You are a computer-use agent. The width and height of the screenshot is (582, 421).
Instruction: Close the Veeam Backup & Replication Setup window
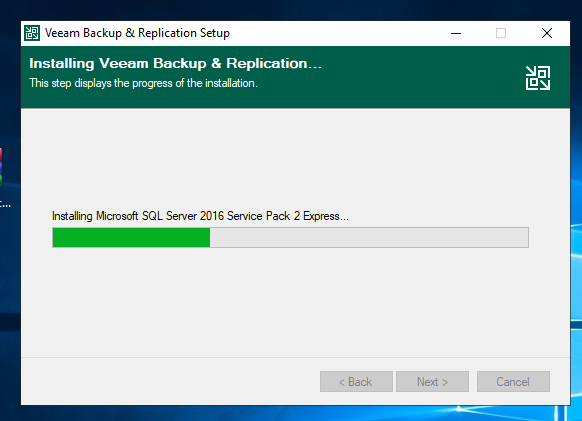(x=546, y=33)
